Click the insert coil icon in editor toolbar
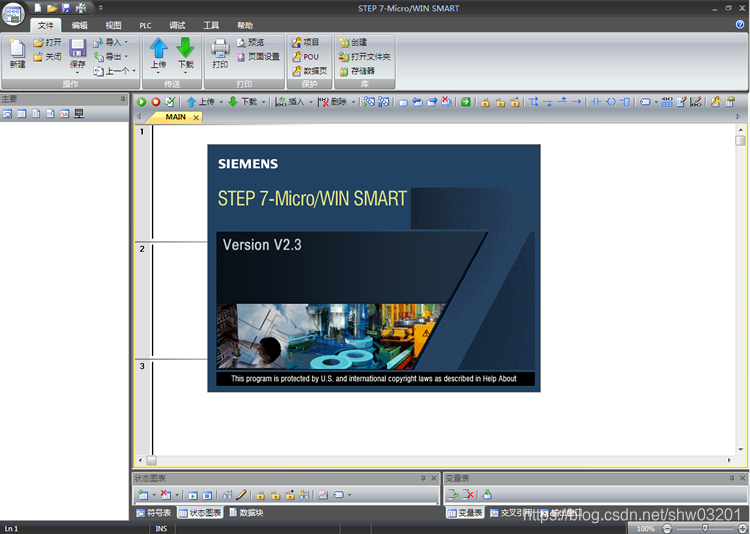Viewport: 750px width, 534px height. click(611, 102)
